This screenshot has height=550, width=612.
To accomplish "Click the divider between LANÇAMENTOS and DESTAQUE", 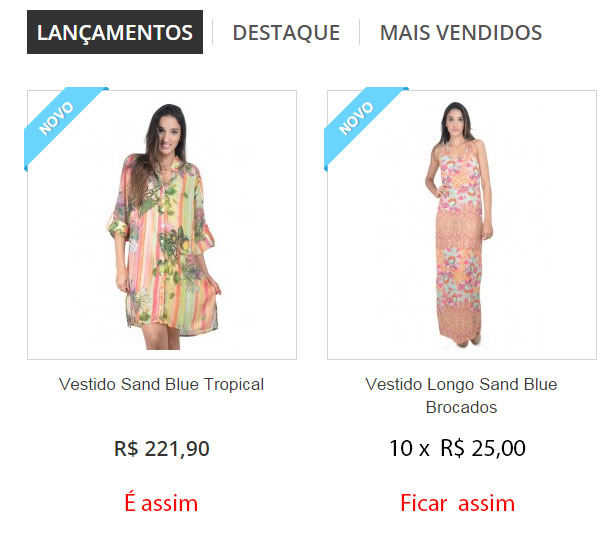I will [x=212, y=32].
